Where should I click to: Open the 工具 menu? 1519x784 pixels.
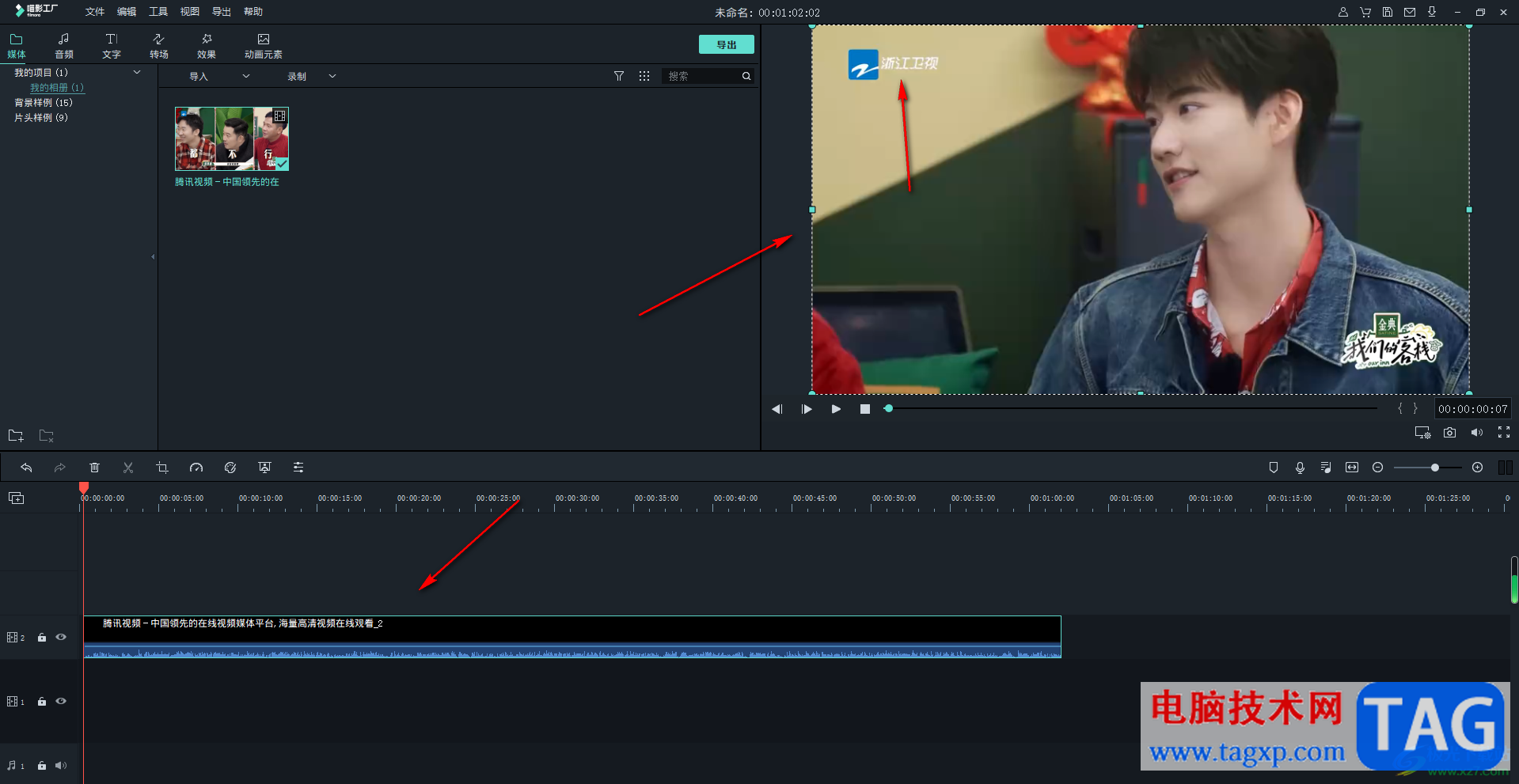(158, 12)
